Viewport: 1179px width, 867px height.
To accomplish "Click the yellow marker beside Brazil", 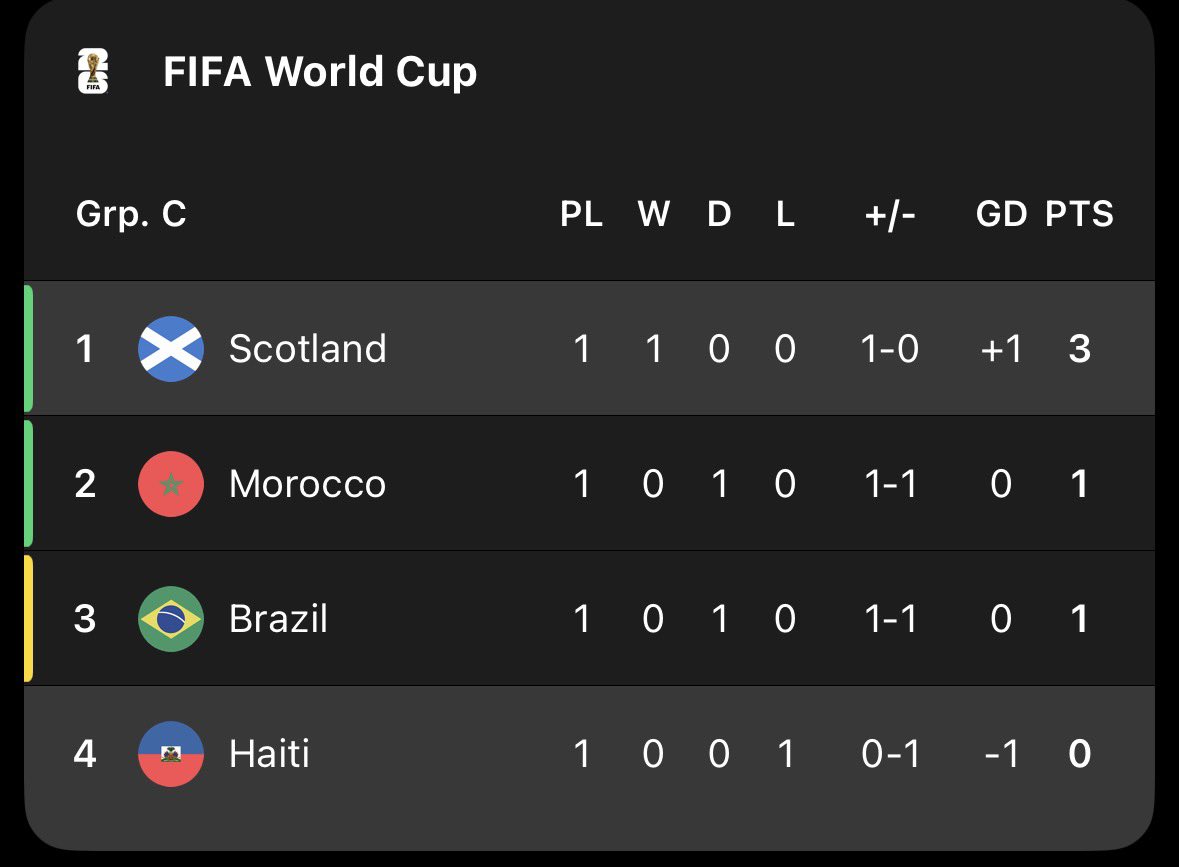I will click(x=28, y=619).
